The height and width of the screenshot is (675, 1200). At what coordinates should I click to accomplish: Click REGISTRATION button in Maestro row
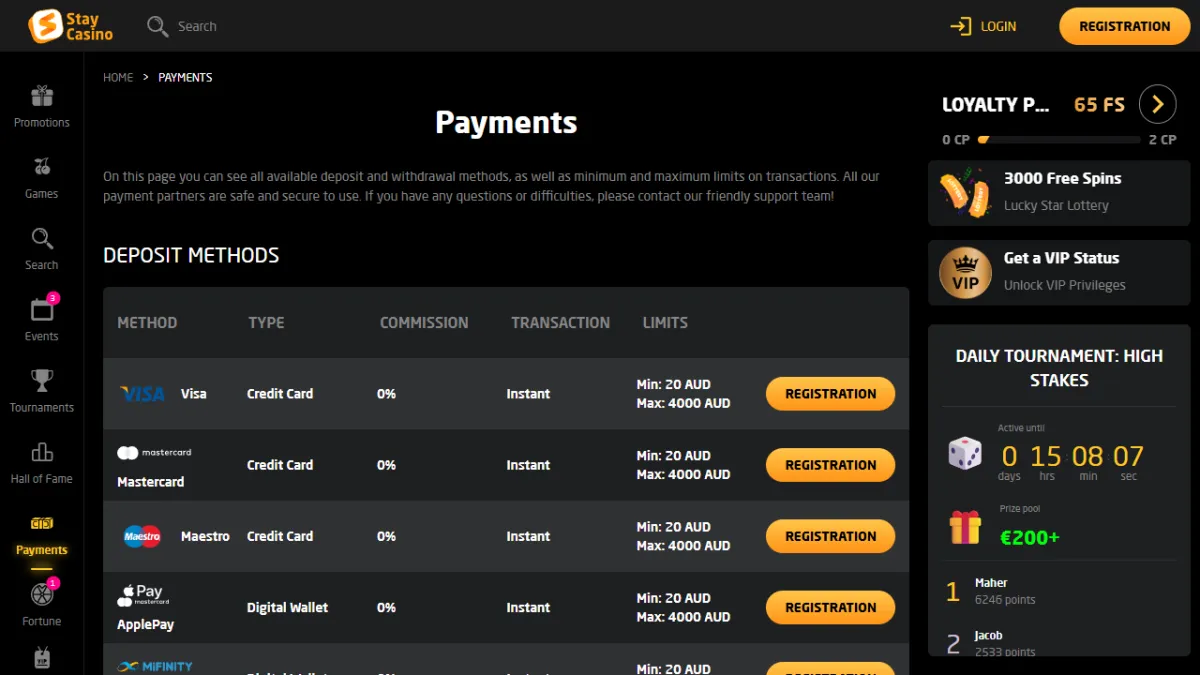pyautogui.click(x=830, y=536)
